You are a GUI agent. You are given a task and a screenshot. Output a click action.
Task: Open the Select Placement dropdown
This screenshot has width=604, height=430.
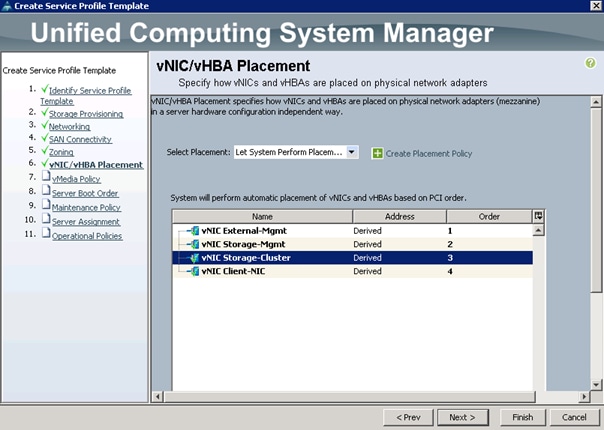point(296,152)
